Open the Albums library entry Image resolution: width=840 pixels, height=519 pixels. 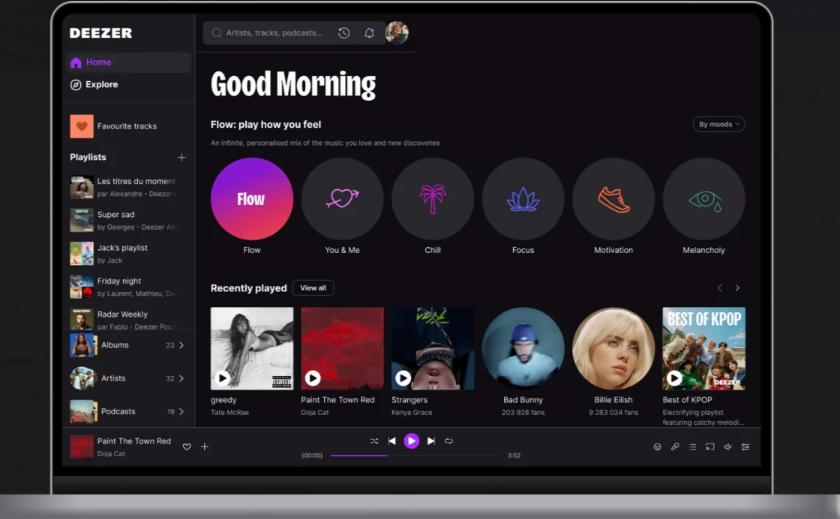pyautogui.click(x=127, y=345)
